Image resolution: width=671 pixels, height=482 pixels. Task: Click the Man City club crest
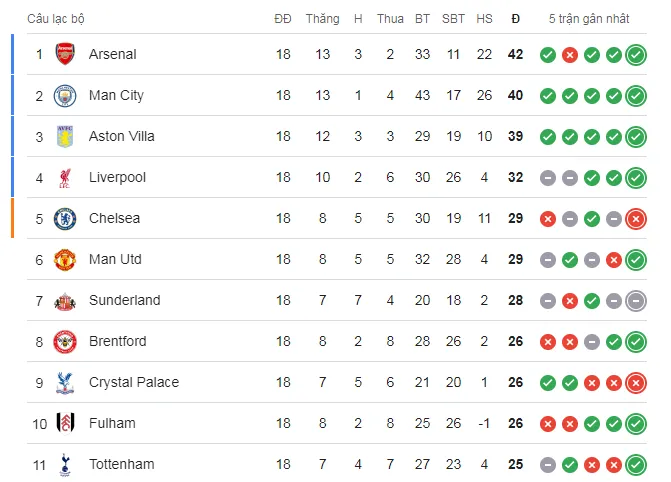(65, 95)
